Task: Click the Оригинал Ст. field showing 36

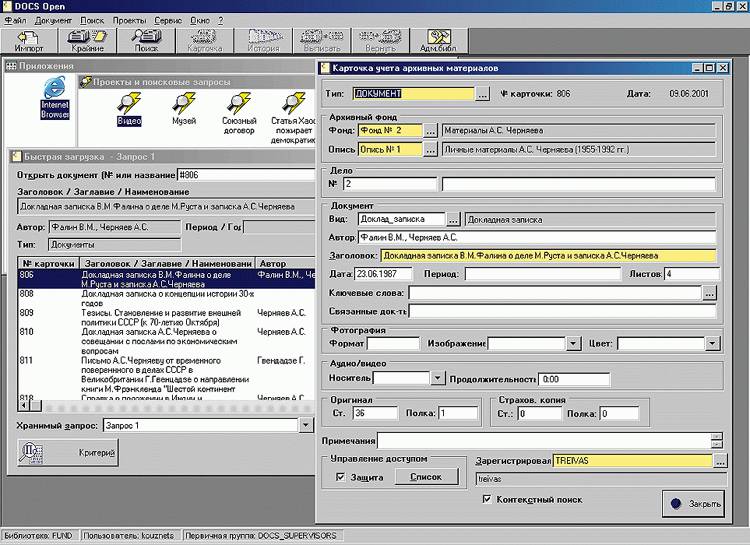Action: pos(375,413)
